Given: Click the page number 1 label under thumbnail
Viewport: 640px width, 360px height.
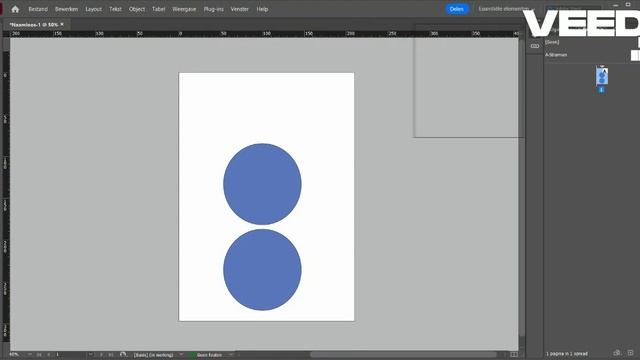Looking at the screenshot, I should click(x=601, y=90).
